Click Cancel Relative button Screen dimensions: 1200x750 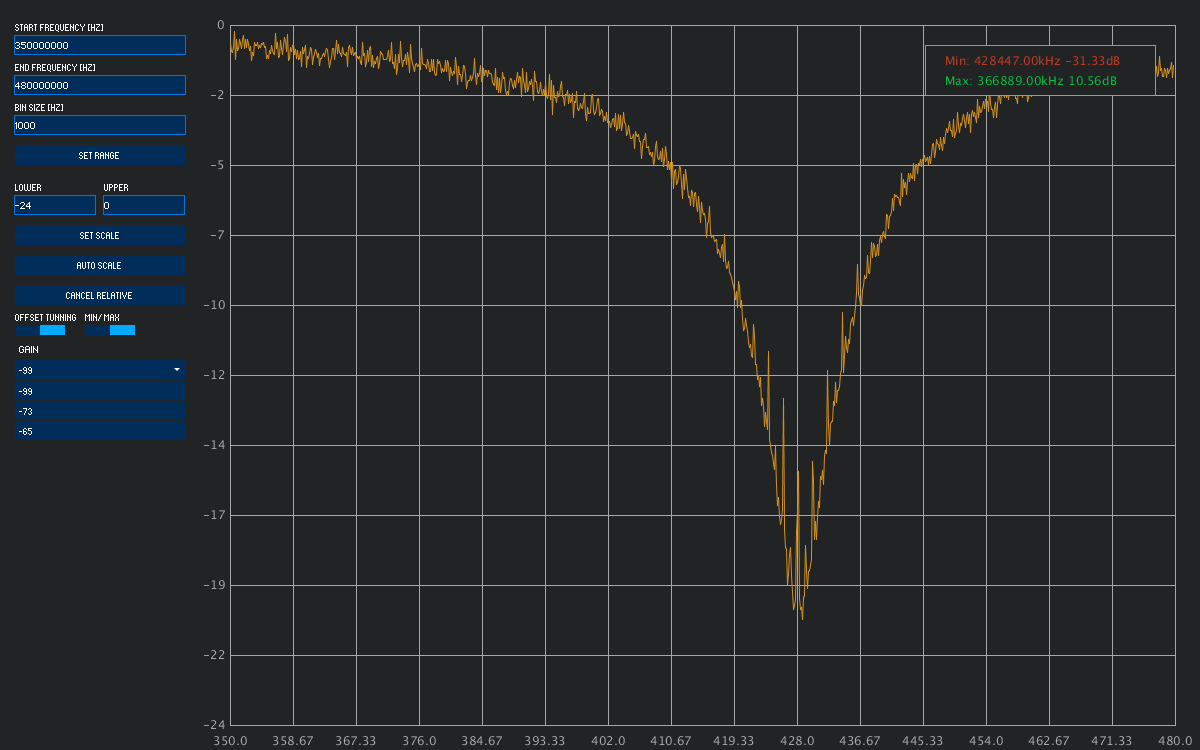point(99,296)
